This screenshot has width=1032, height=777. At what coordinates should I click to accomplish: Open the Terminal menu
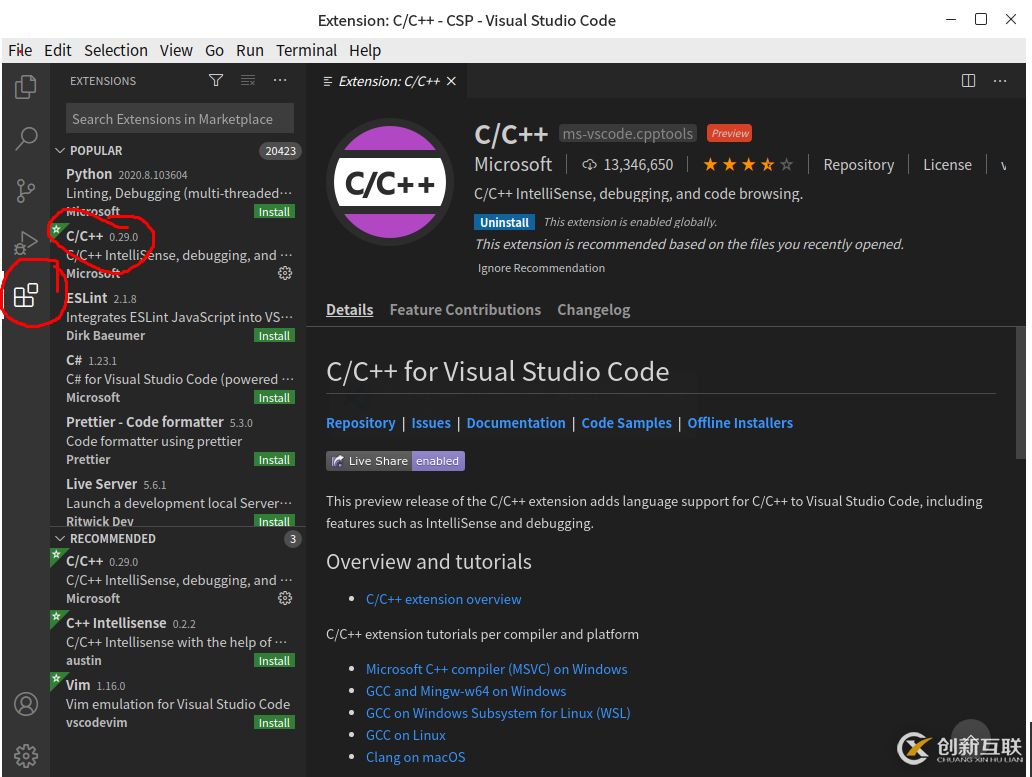pos(307,51)
